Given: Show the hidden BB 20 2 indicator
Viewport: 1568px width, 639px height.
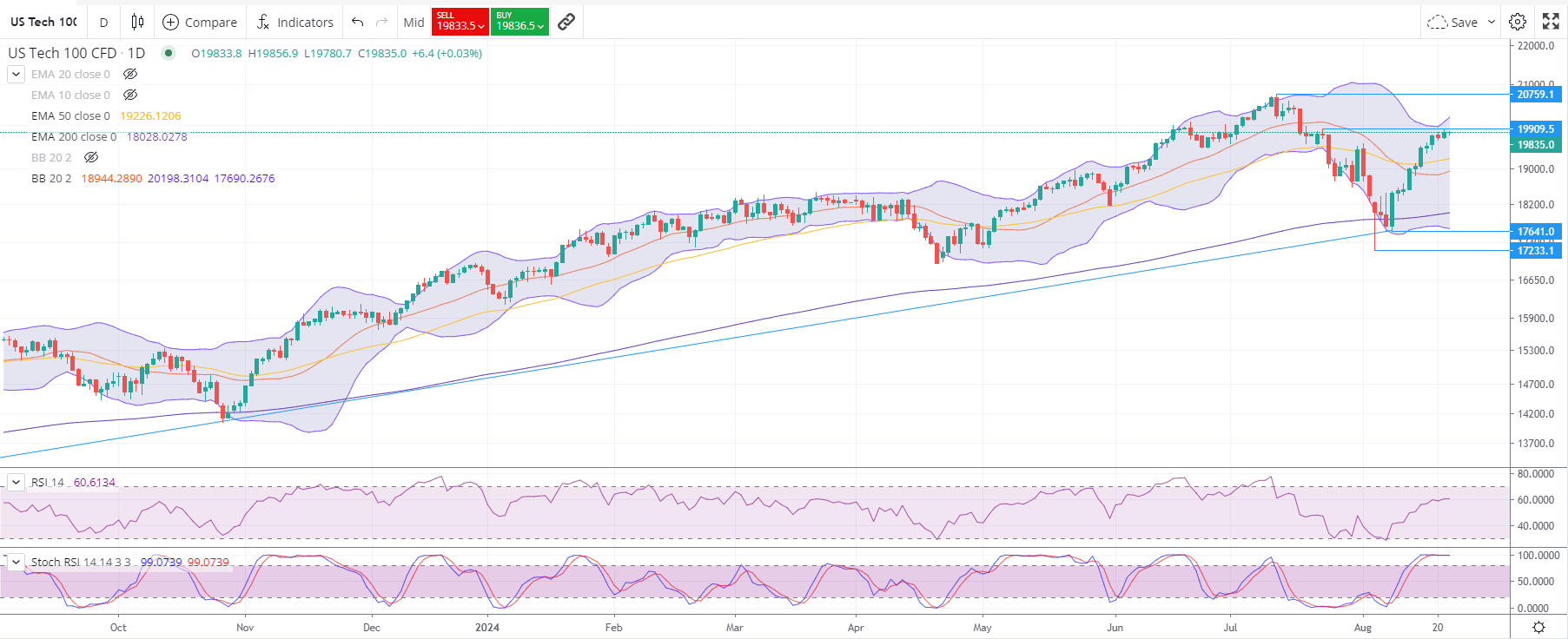Looking at the screenshot, I should coord(91,157).
